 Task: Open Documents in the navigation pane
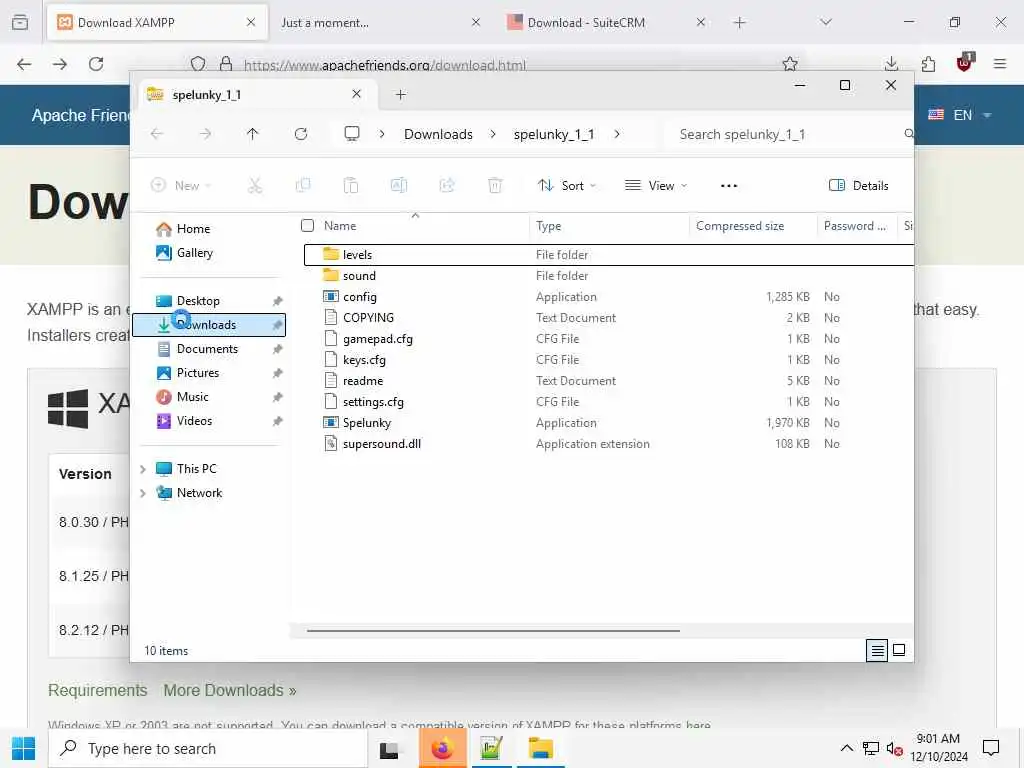(209, 349)
